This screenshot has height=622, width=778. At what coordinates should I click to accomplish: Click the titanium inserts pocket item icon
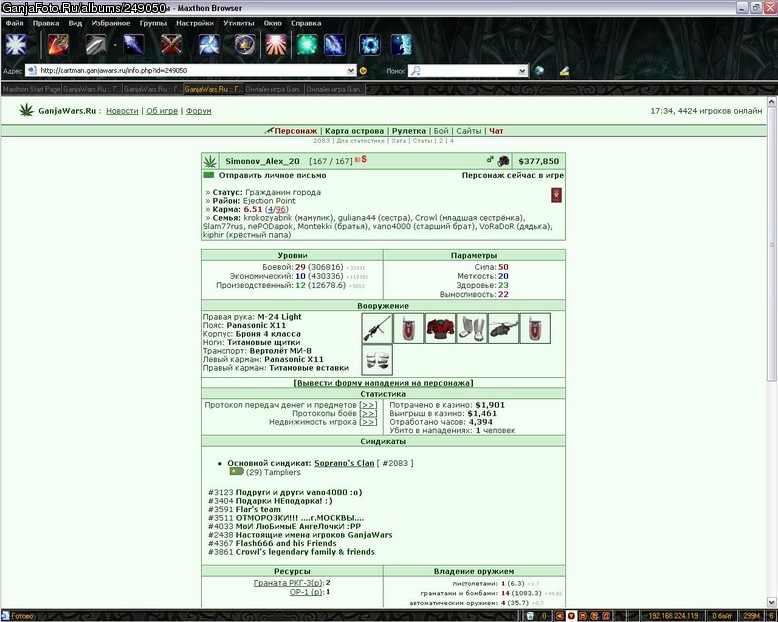click(x=377, y=360)
